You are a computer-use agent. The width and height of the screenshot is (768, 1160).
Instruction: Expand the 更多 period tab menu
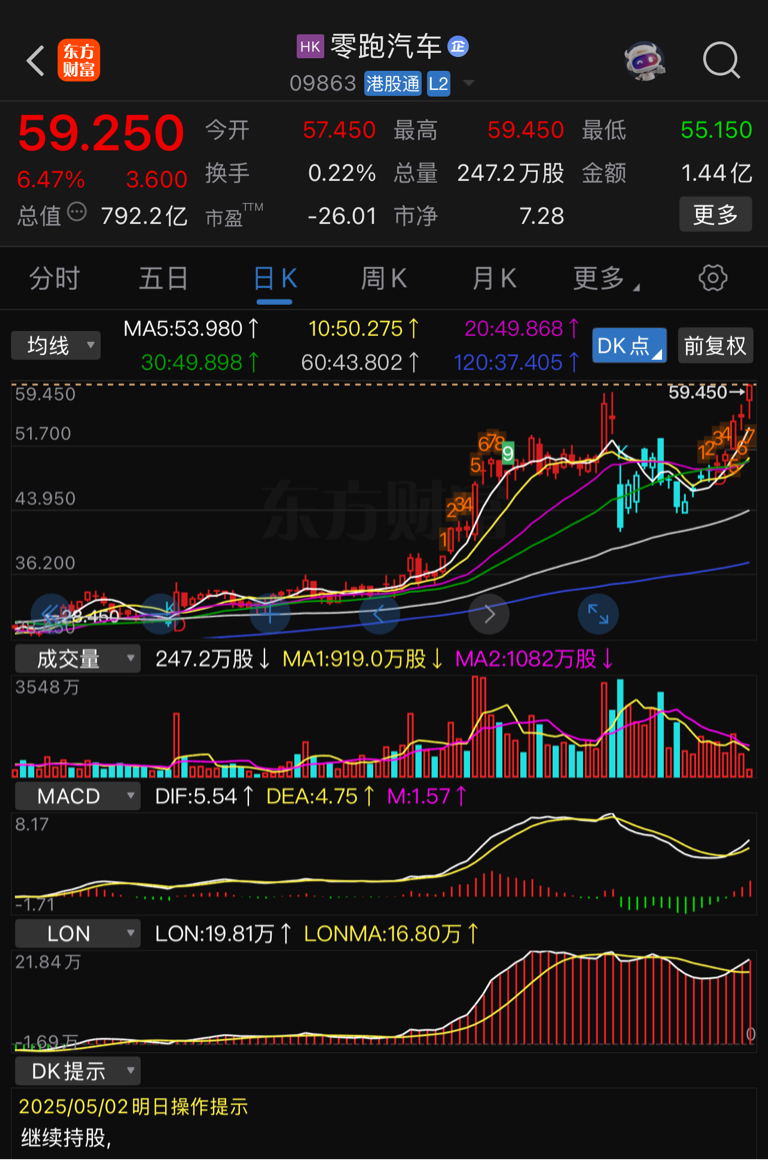[606, 279]
